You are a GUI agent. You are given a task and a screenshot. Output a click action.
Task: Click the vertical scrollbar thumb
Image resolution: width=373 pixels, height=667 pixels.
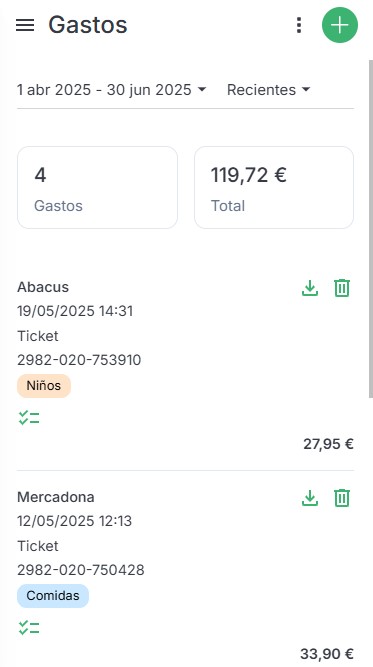(x=370, y=229)
